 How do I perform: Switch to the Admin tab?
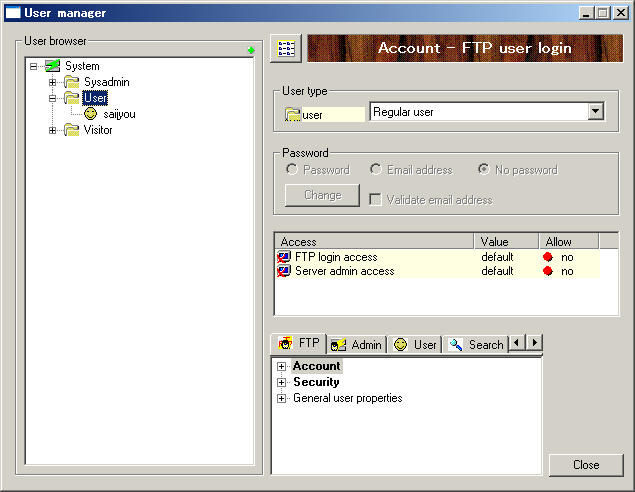tap(357, 345)
